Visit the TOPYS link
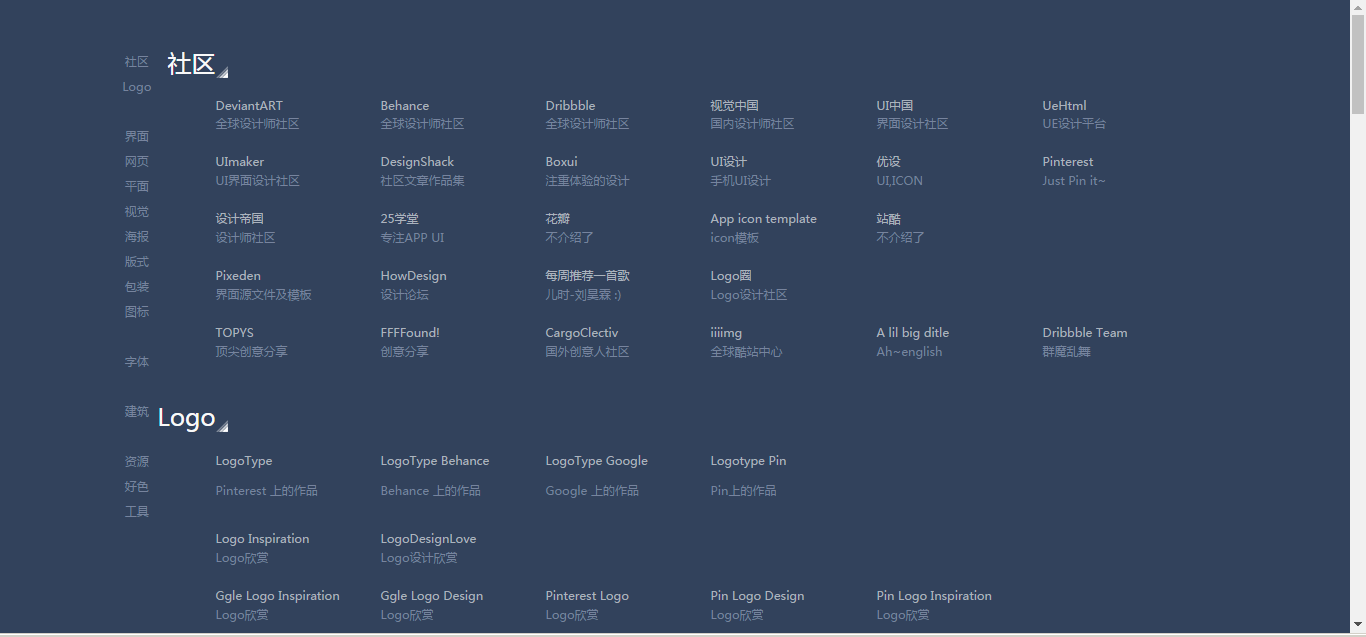The width and height of the screenshot is (1366, 637). (x=234, y=333)
